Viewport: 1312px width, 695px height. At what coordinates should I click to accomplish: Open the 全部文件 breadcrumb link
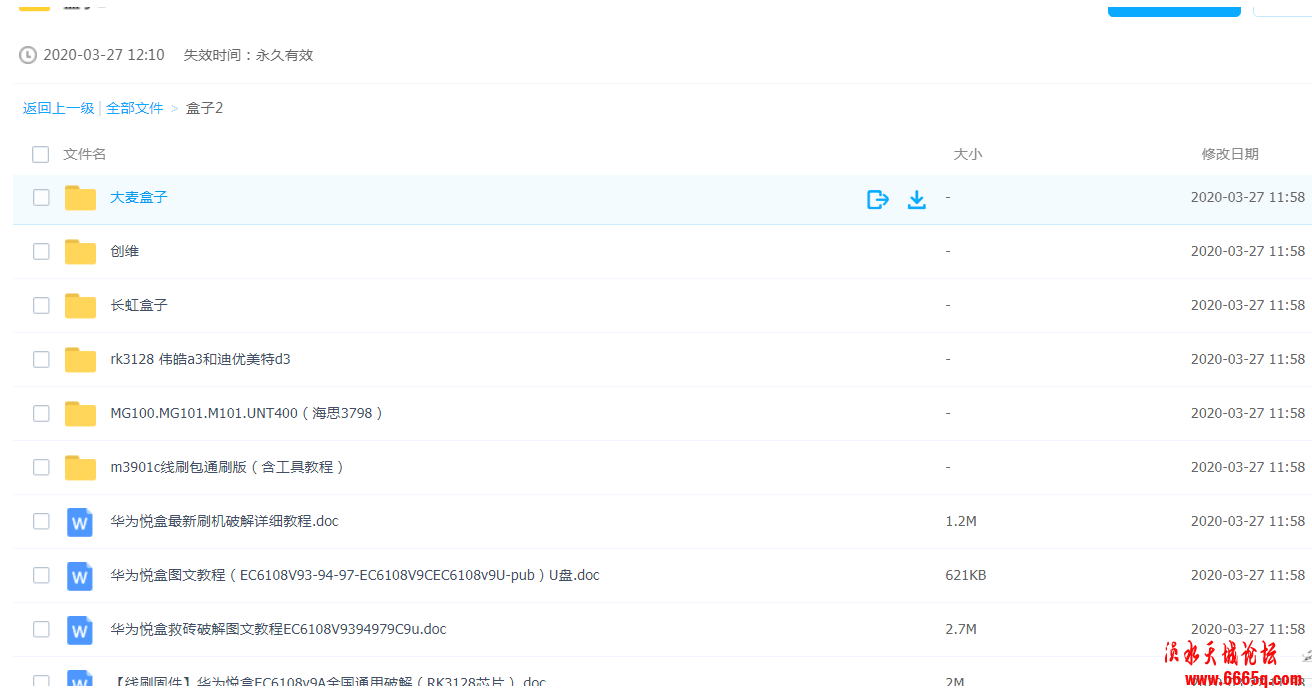[x=135, y=108]
